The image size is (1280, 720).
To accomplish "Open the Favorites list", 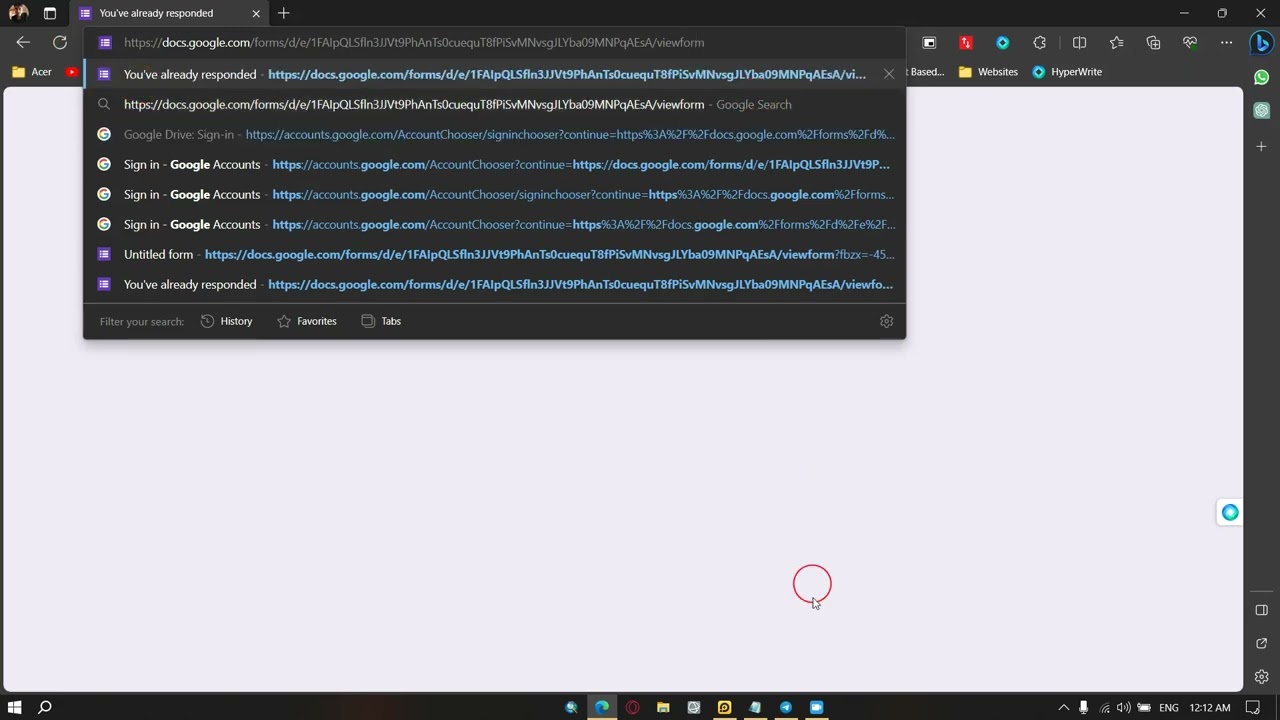I will pyautogui.click(x=1116, y=43).
